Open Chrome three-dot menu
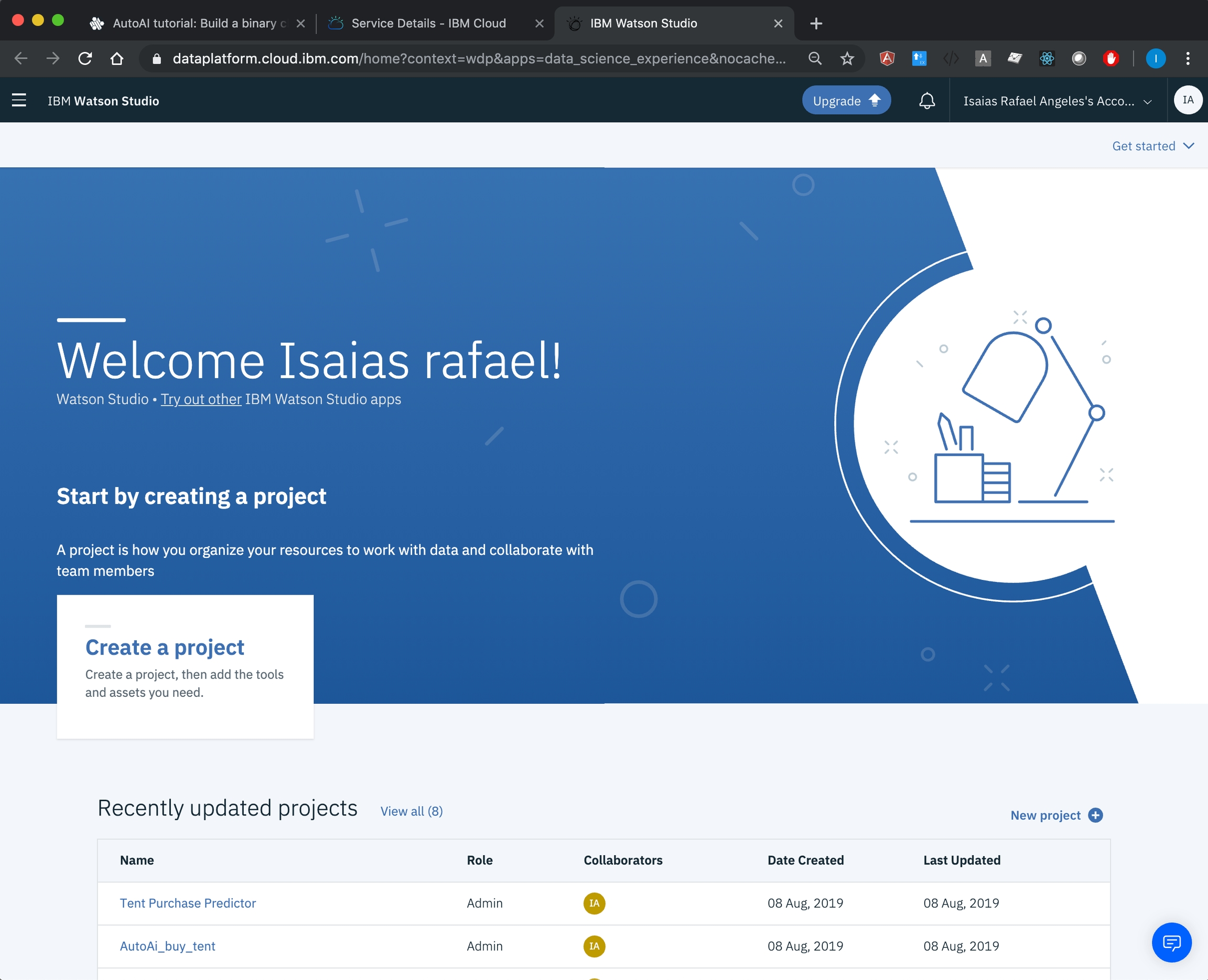Image resolution: width=1208 pixels, height=980 pixels. point(1188,58)
